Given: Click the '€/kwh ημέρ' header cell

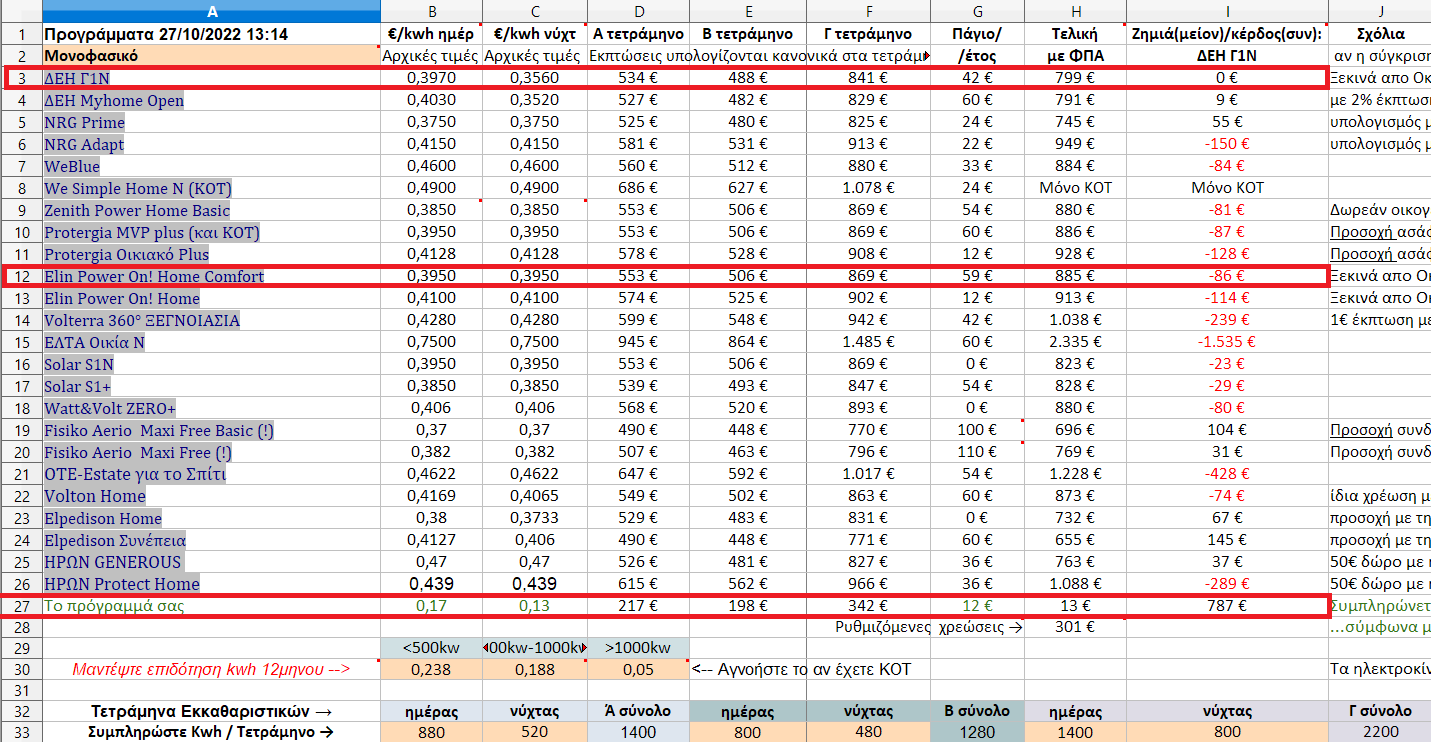Looking at the screenshot, I should 430,34.
